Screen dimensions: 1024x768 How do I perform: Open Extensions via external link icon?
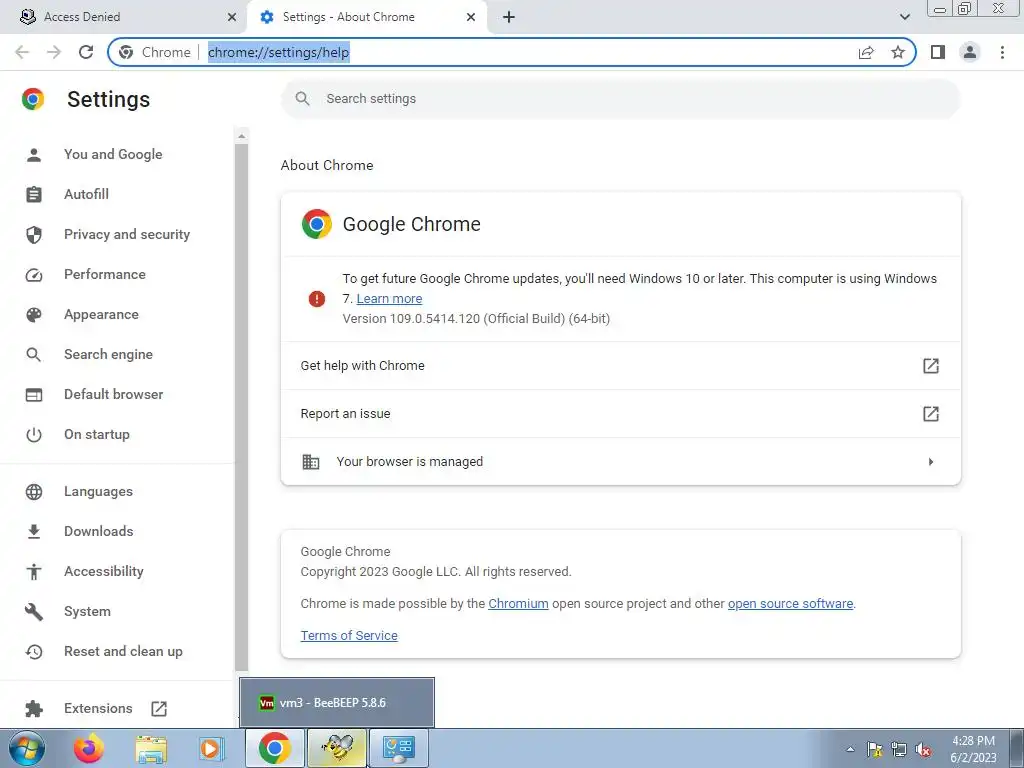point(159,709)
